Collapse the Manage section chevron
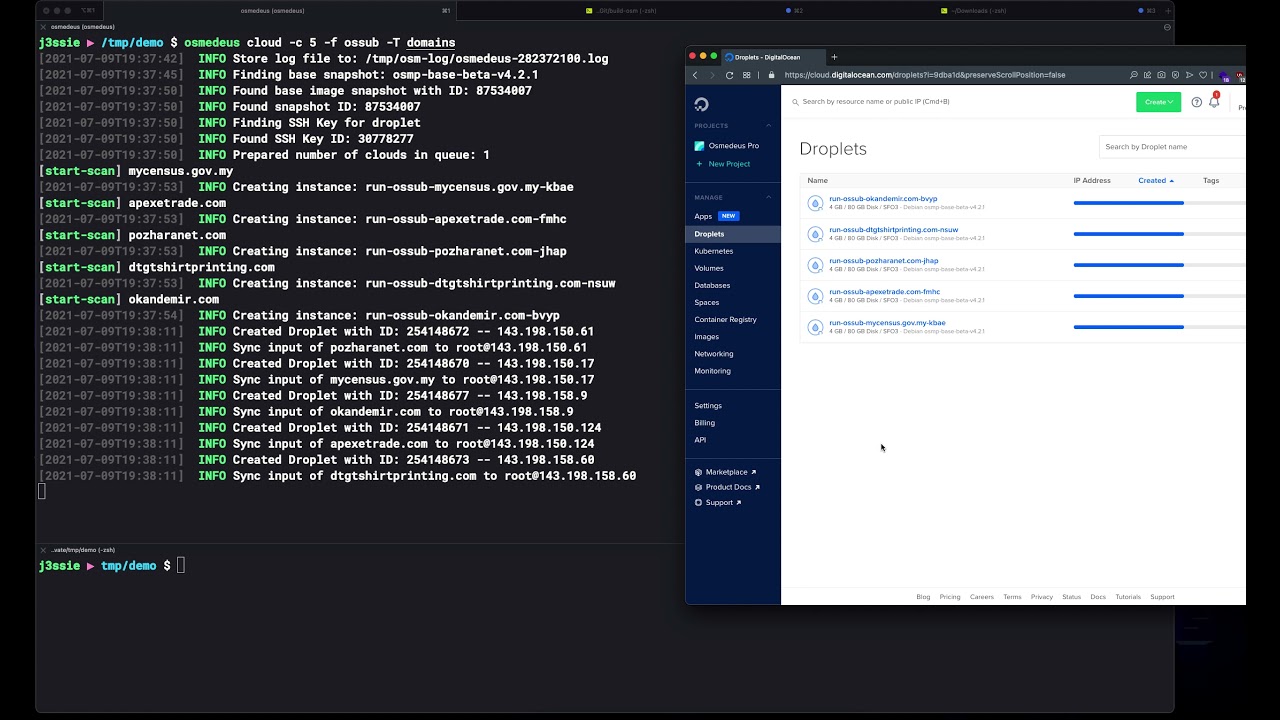Image resolution: width=1280 pixels, height=720 pixels. pos(768,198)
